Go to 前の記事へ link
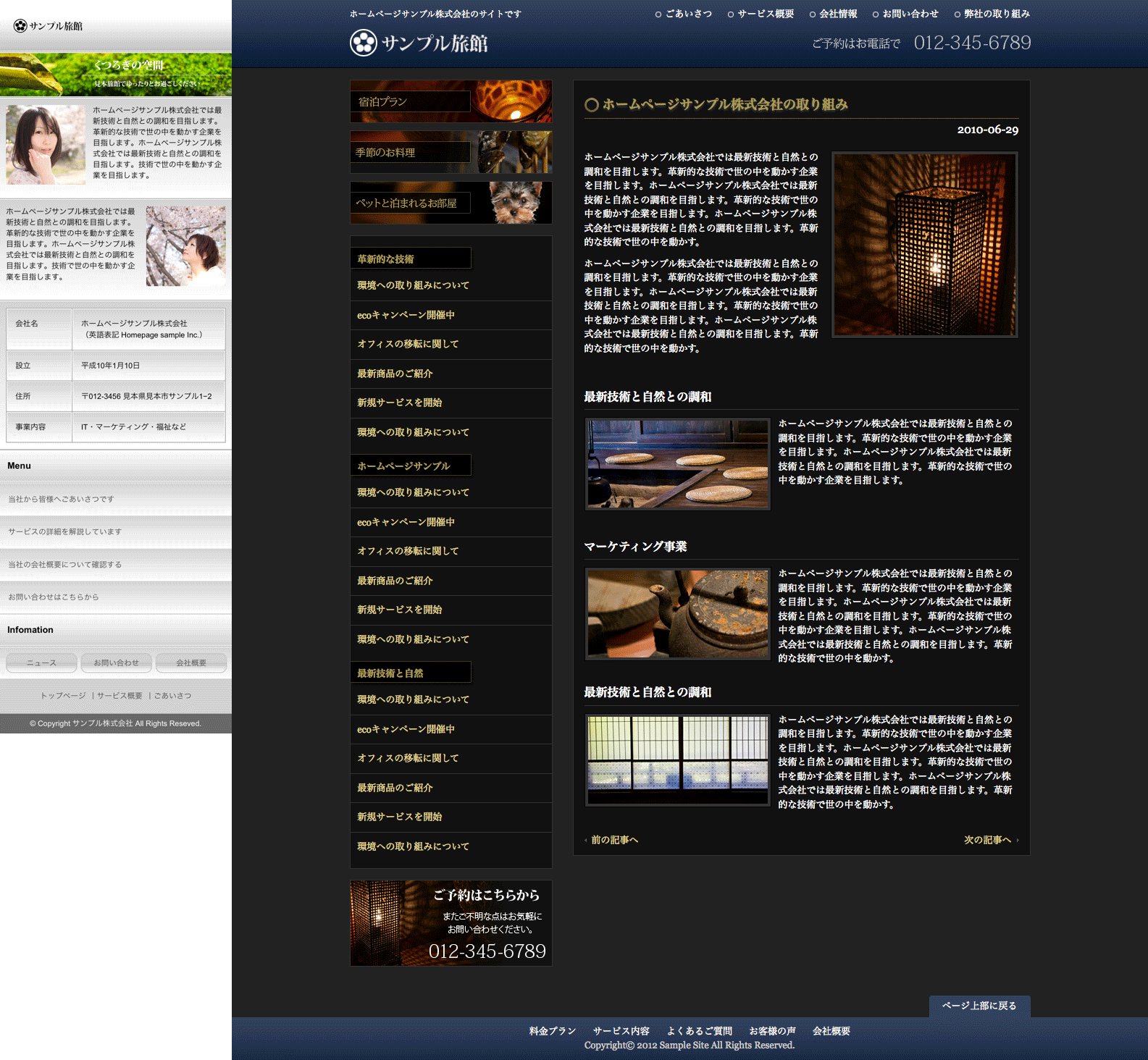The image size is (1148, 1060). 613,840
